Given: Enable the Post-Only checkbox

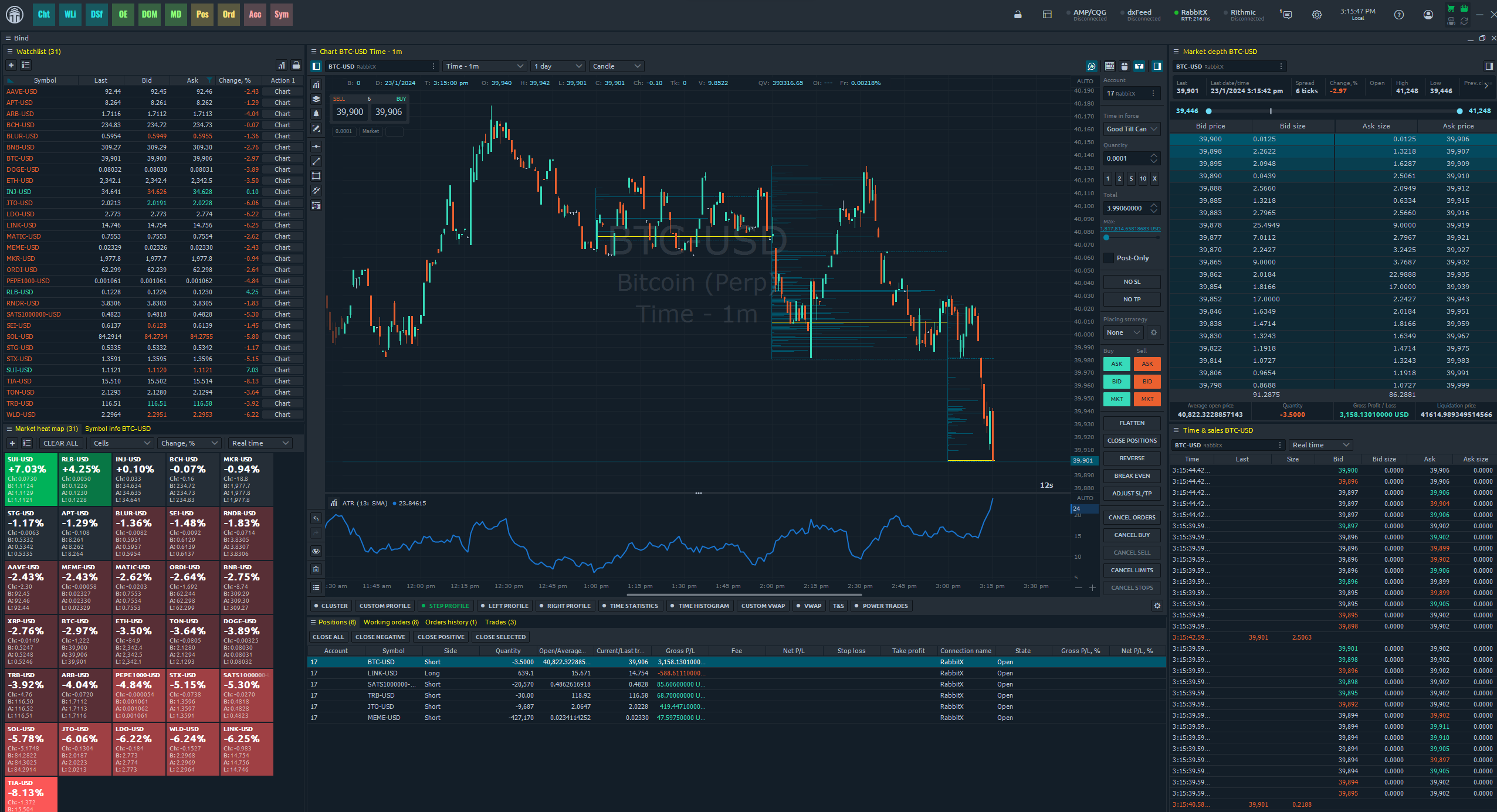Looking at the screenshot, I should [1109, 258].
